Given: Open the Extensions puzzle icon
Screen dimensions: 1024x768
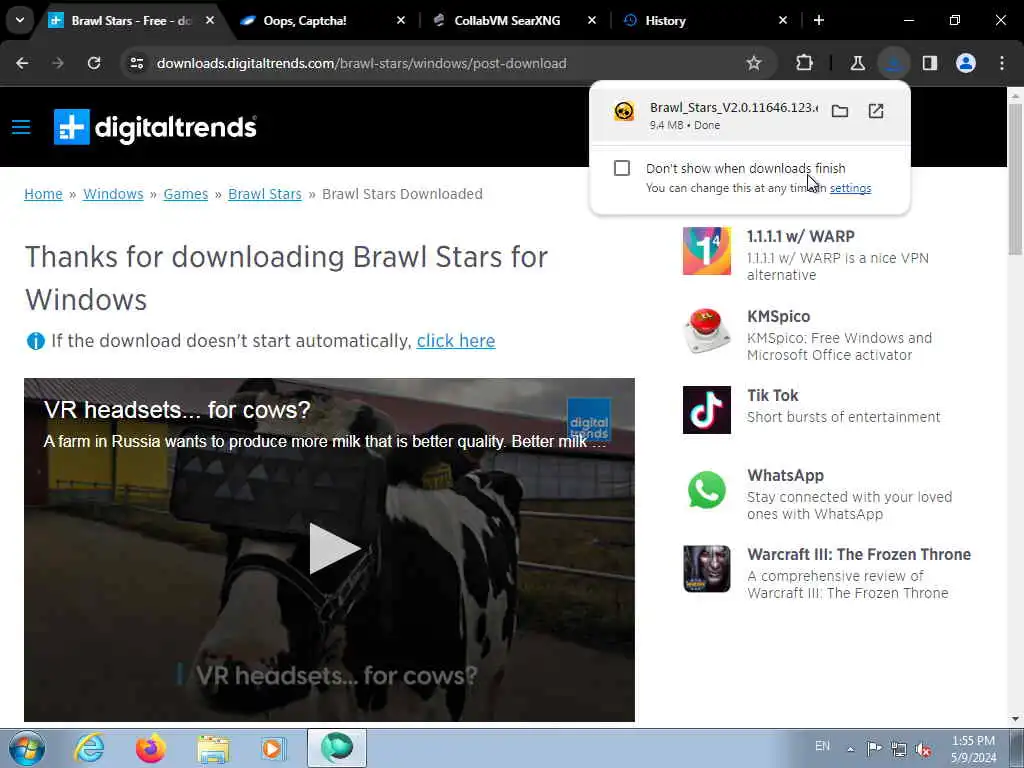Looking at the screenshot, I should (x=805, y=63).
